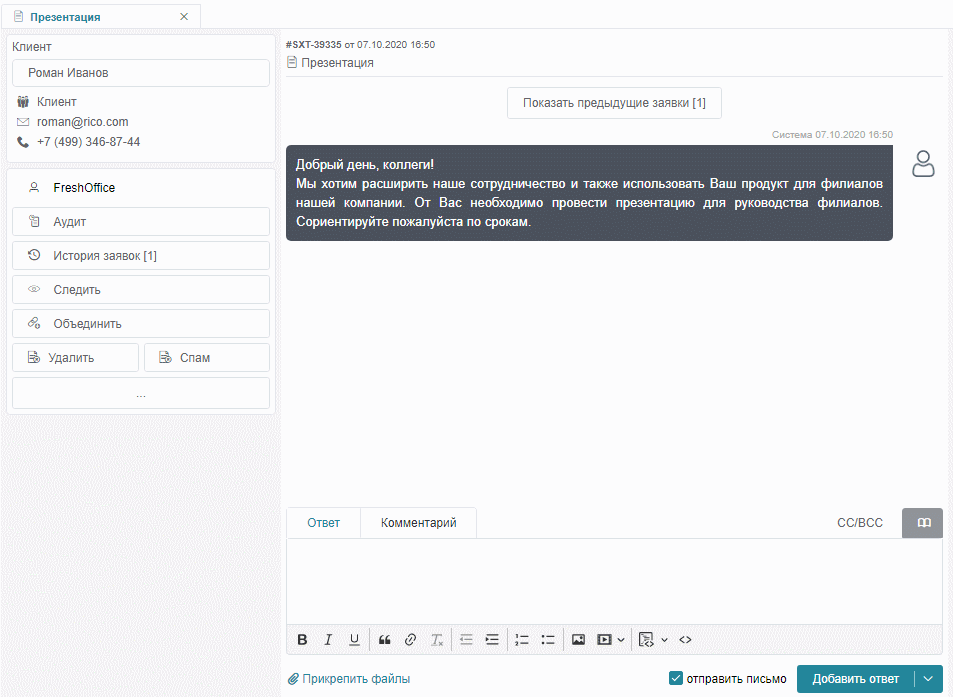Click the envelope icon beside the email
The image size is (953, 697).
coord(23,122)
